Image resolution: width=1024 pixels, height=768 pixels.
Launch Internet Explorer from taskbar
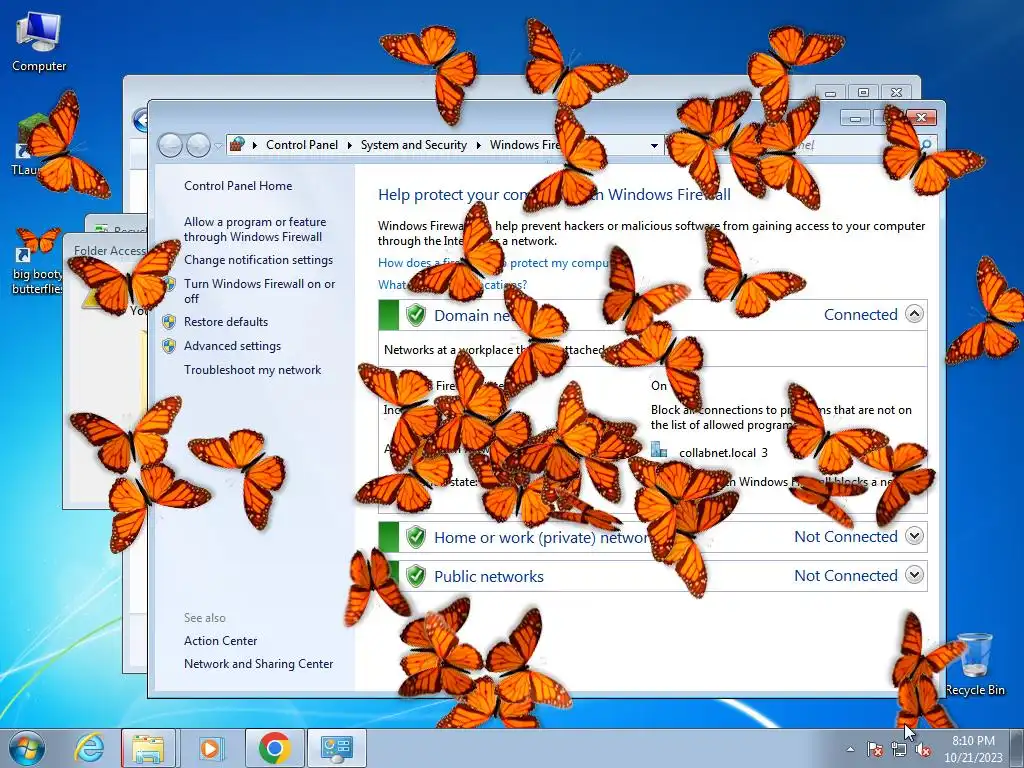tap(89, 748)
